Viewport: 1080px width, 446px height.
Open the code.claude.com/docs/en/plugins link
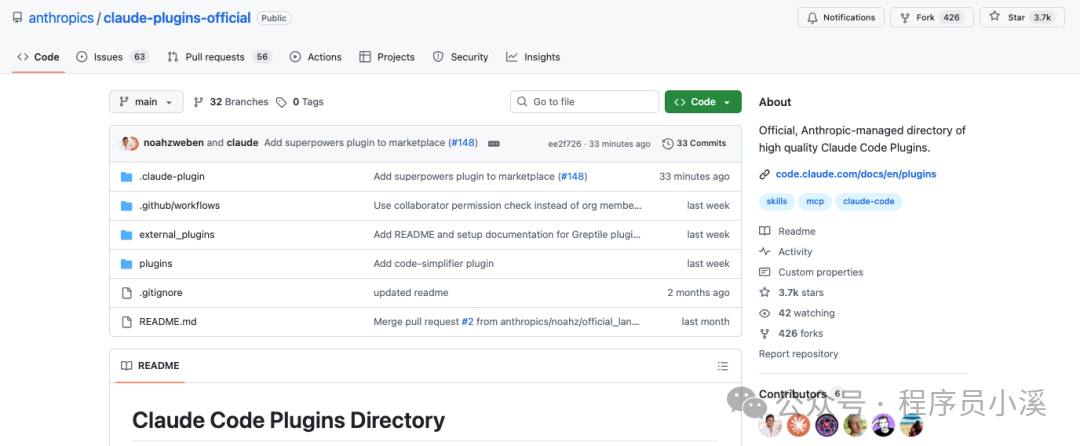click(x=856, y=174)
